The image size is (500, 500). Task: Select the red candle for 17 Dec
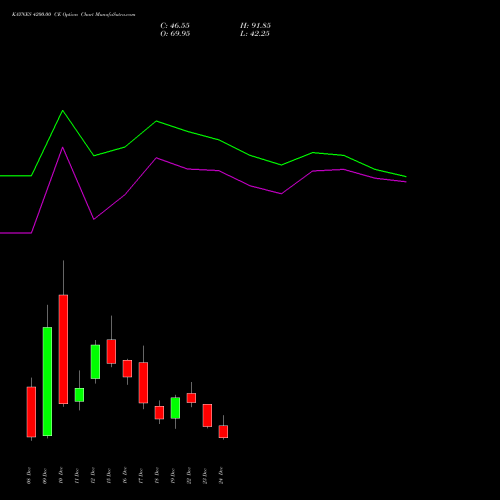pyautogui.click(x=143, y=382)
